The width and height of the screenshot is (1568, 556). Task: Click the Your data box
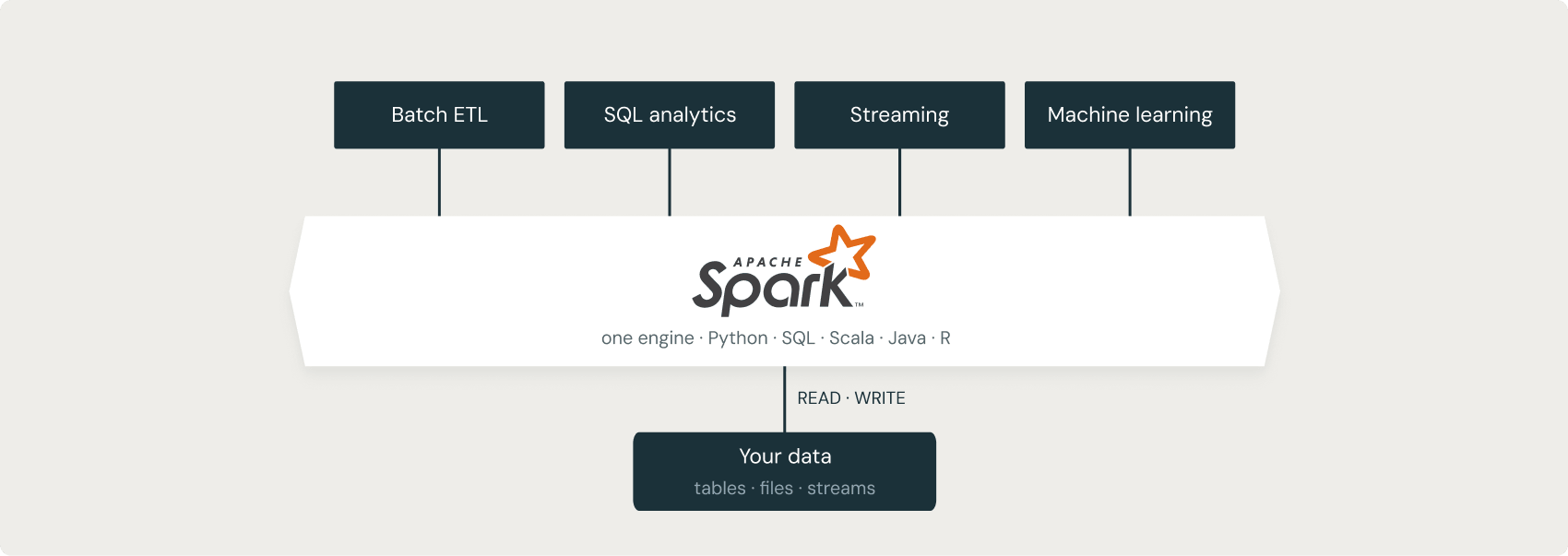784,471
